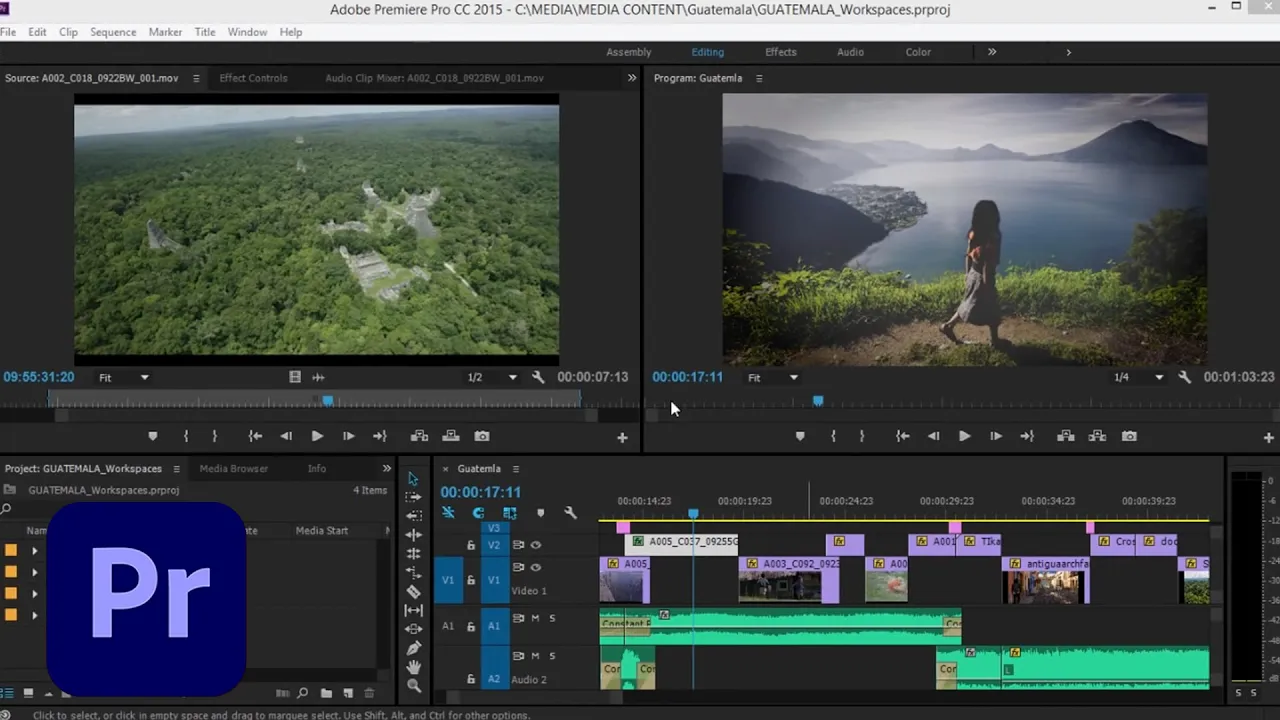Toggle Snap in the timeline
This screenshot has height=720, width=1280.
coord(478,513)
